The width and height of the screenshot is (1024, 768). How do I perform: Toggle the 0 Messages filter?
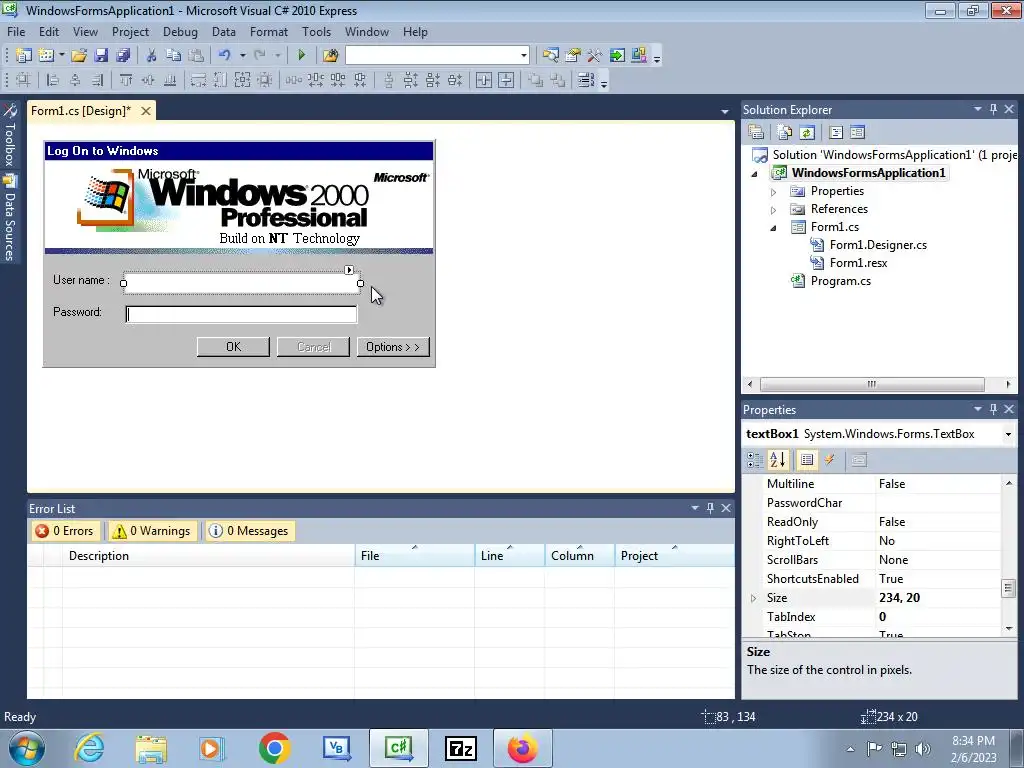(249, 531)
